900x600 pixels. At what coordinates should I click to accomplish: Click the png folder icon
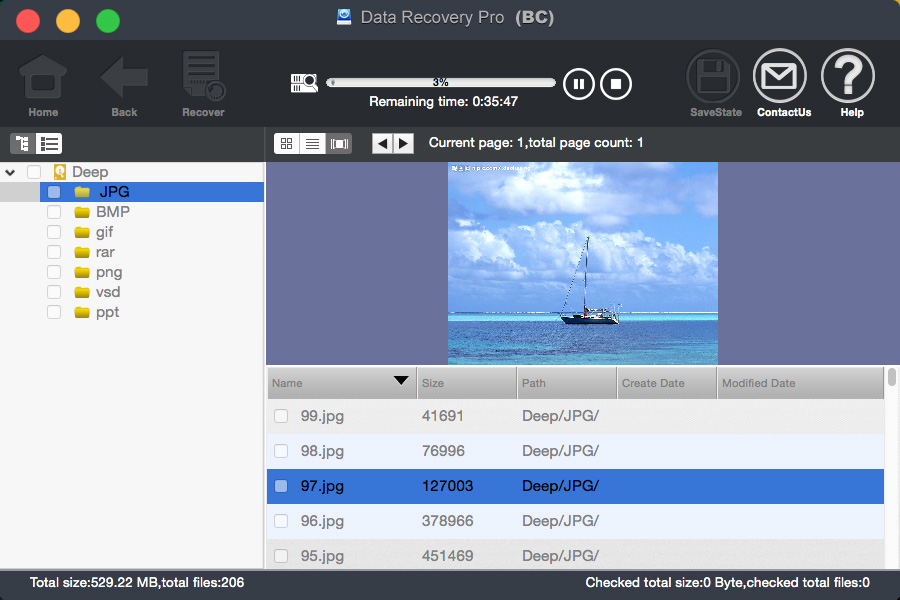(x=82, y=272)
